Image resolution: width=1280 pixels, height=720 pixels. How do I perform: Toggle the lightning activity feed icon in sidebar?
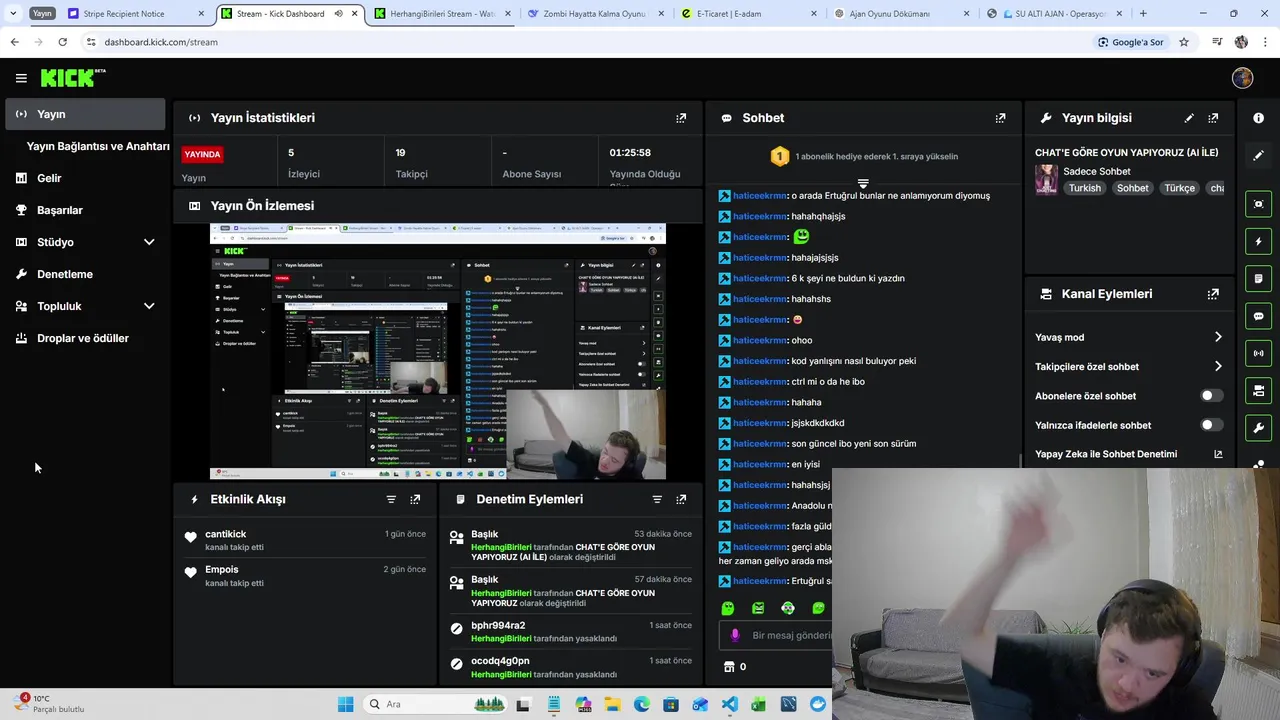pyautogui.click(x=1258, y=241)
